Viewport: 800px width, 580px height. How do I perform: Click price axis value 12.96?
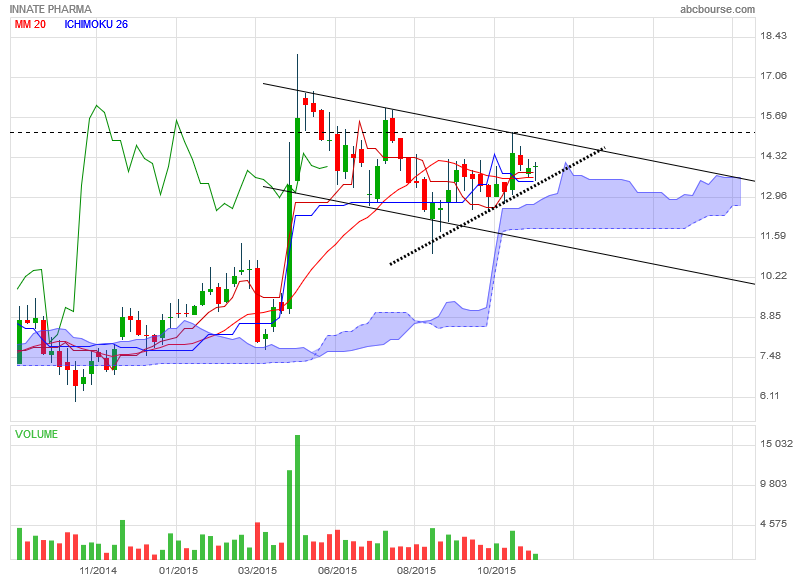click(773, 195)
